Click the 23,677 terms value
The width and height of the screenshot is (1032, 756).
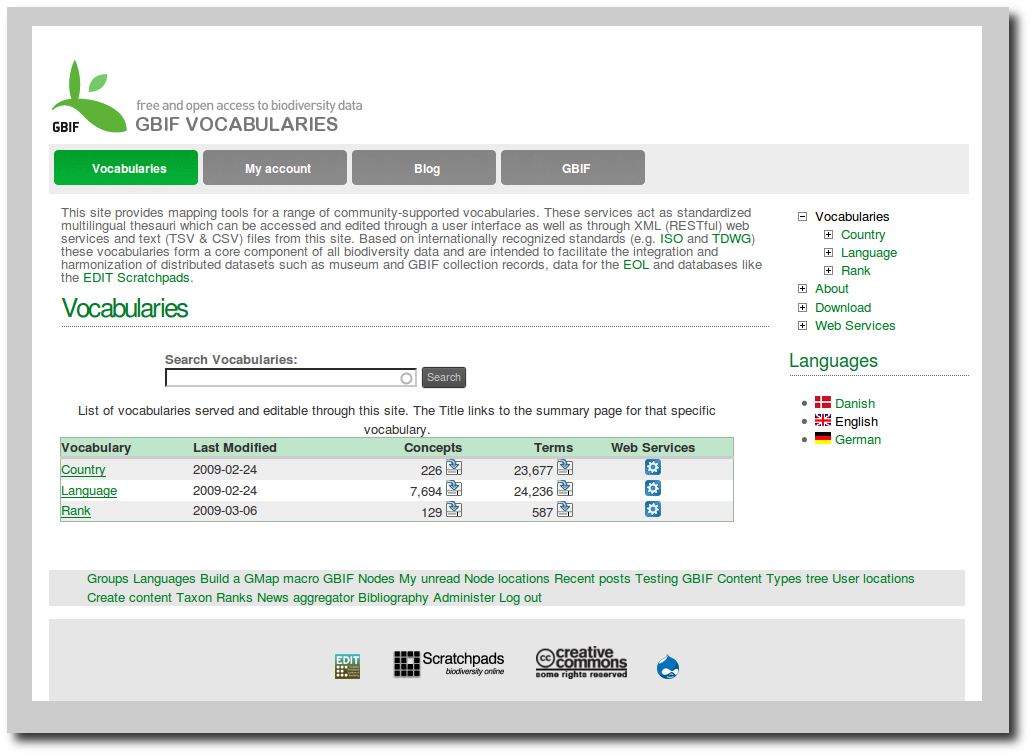pos(533,470)
